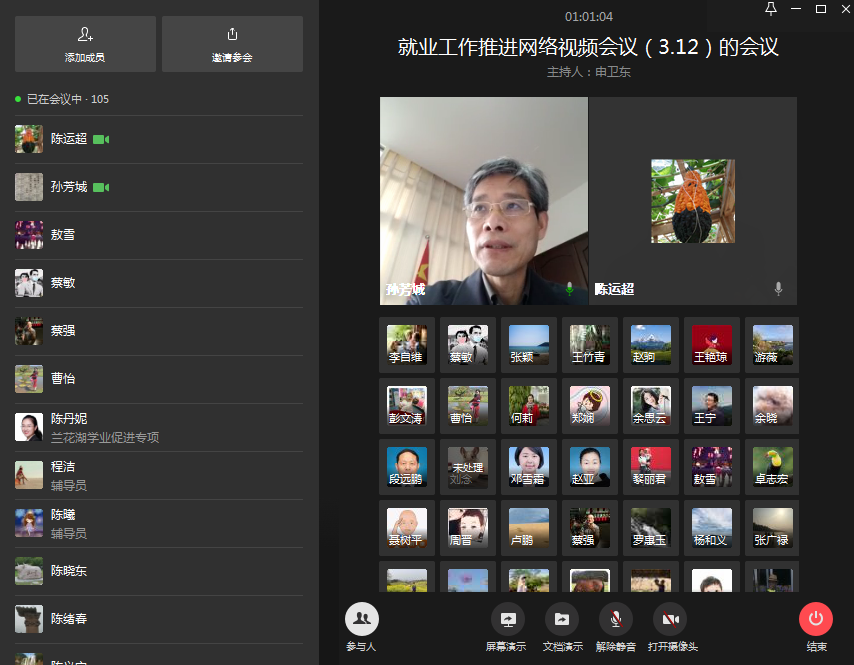Start Screen Share (屏幕演示)
This screenshot has height=665, width=854.
coord(507,619)
